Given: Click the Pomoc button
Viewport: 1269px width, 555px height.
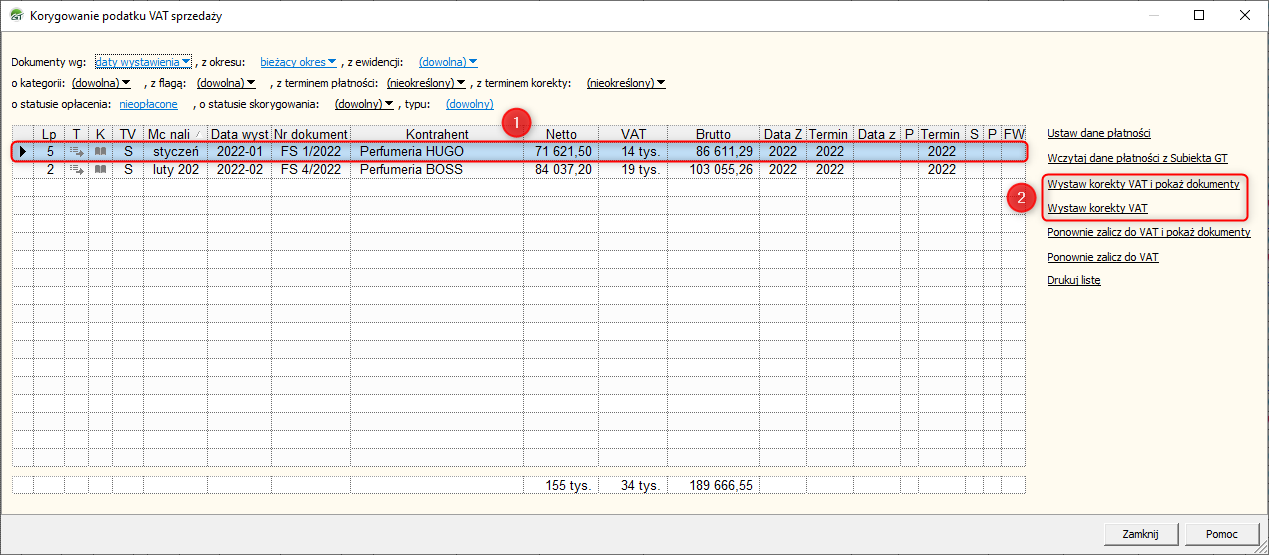Looking at the screenshot, I should 1221,534.
